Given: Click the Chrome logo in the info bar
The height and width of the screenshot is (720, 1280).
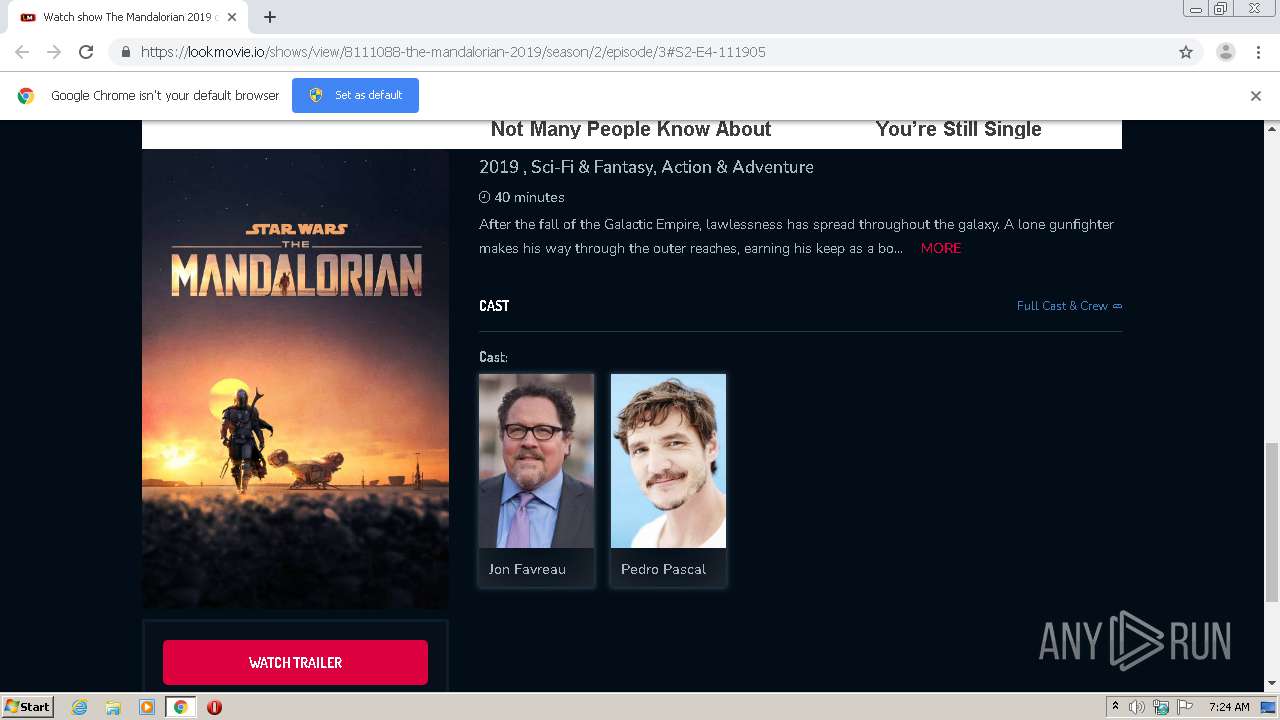Looking at the screenshot, I should (26, 96).
